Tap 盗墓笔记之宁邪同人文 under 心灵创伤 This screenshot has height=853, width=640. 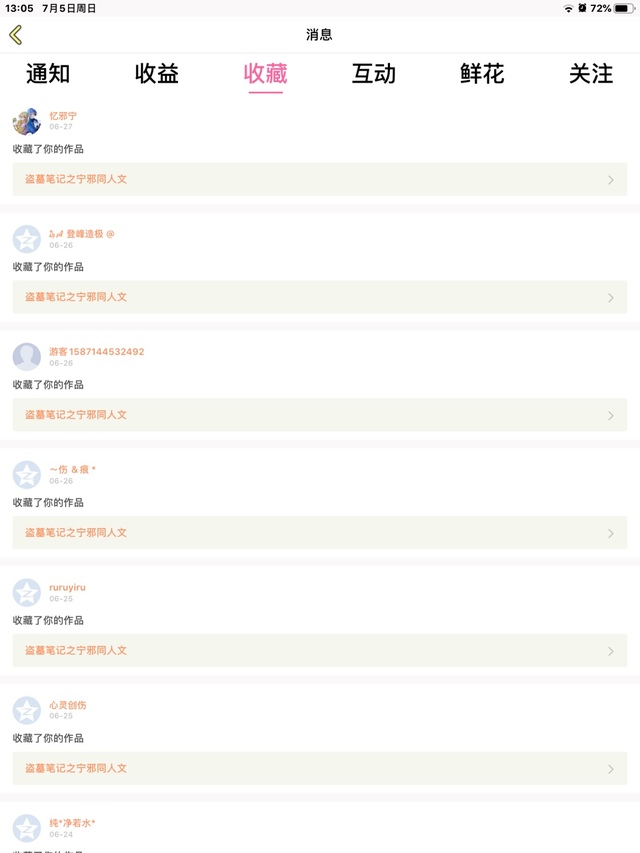[76, 768]
